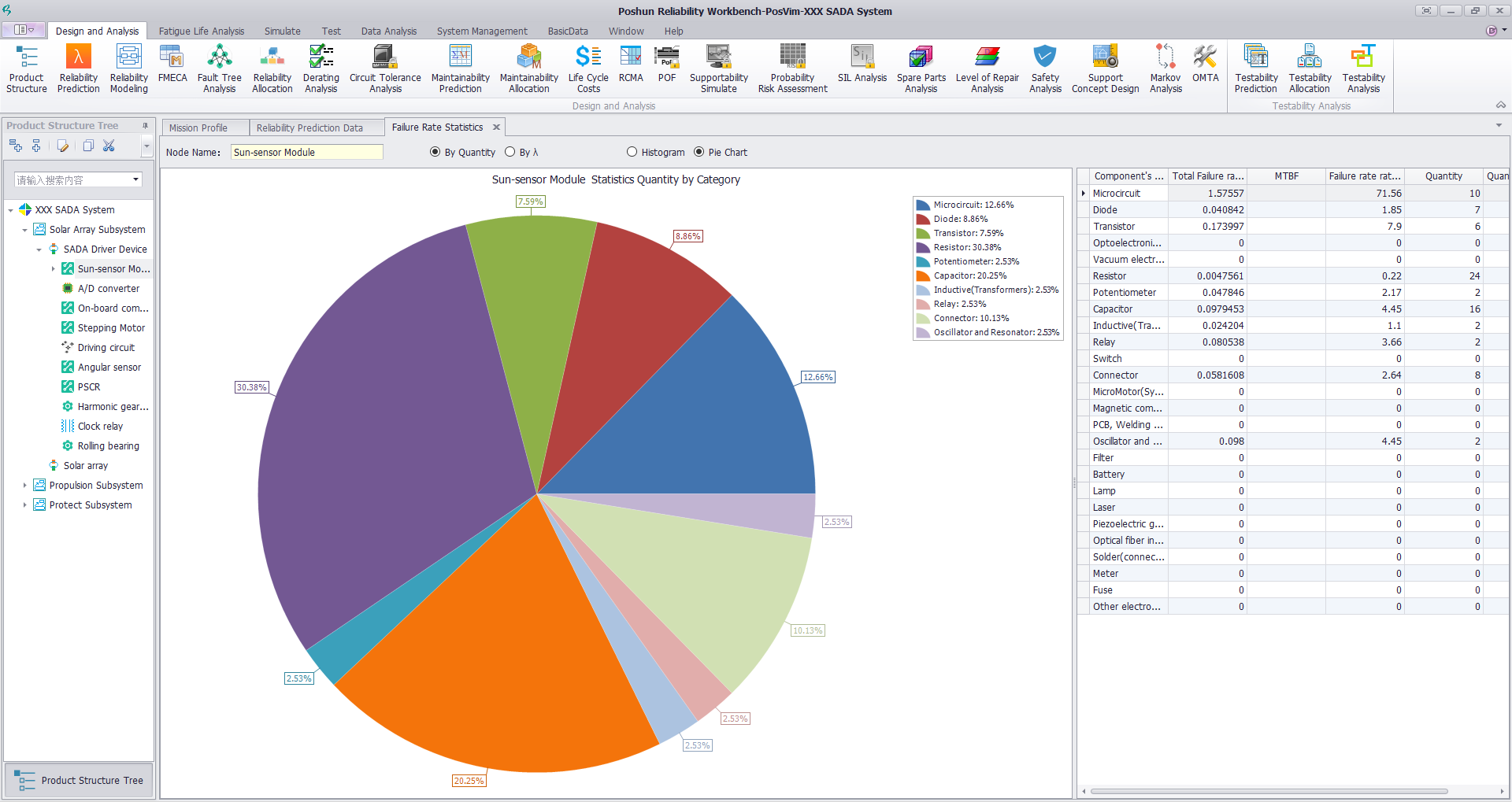The width and height of the screenshot is (1512, 802).
Task: Click the Derating Analysis icon
Action: coord(321,68)
